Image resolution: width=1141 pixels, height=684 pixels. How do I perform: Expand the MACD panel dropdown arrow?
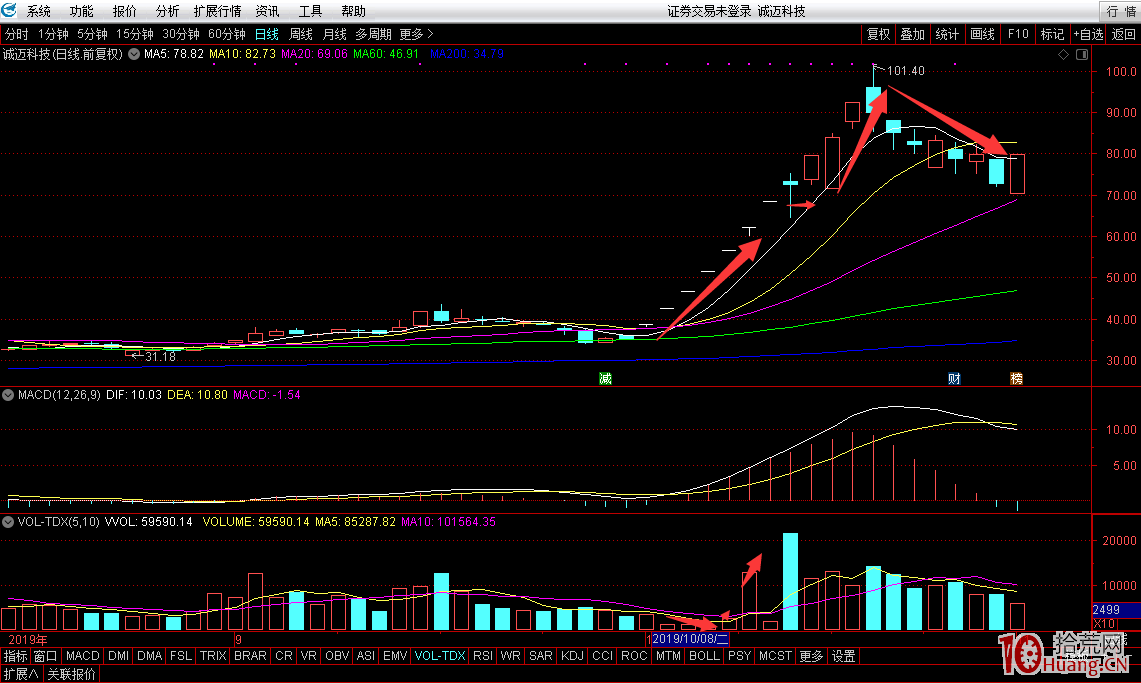coord(8,395)
